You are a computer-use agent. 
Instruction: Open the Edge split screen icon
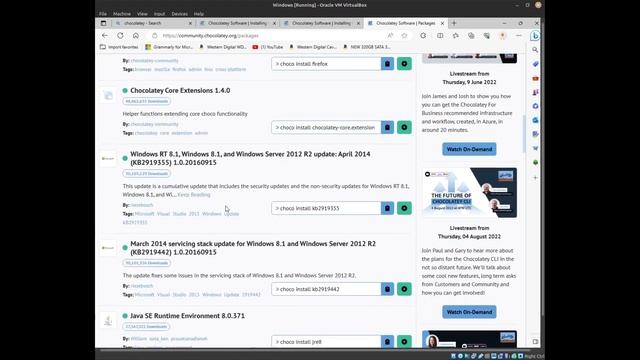(440, 36)
